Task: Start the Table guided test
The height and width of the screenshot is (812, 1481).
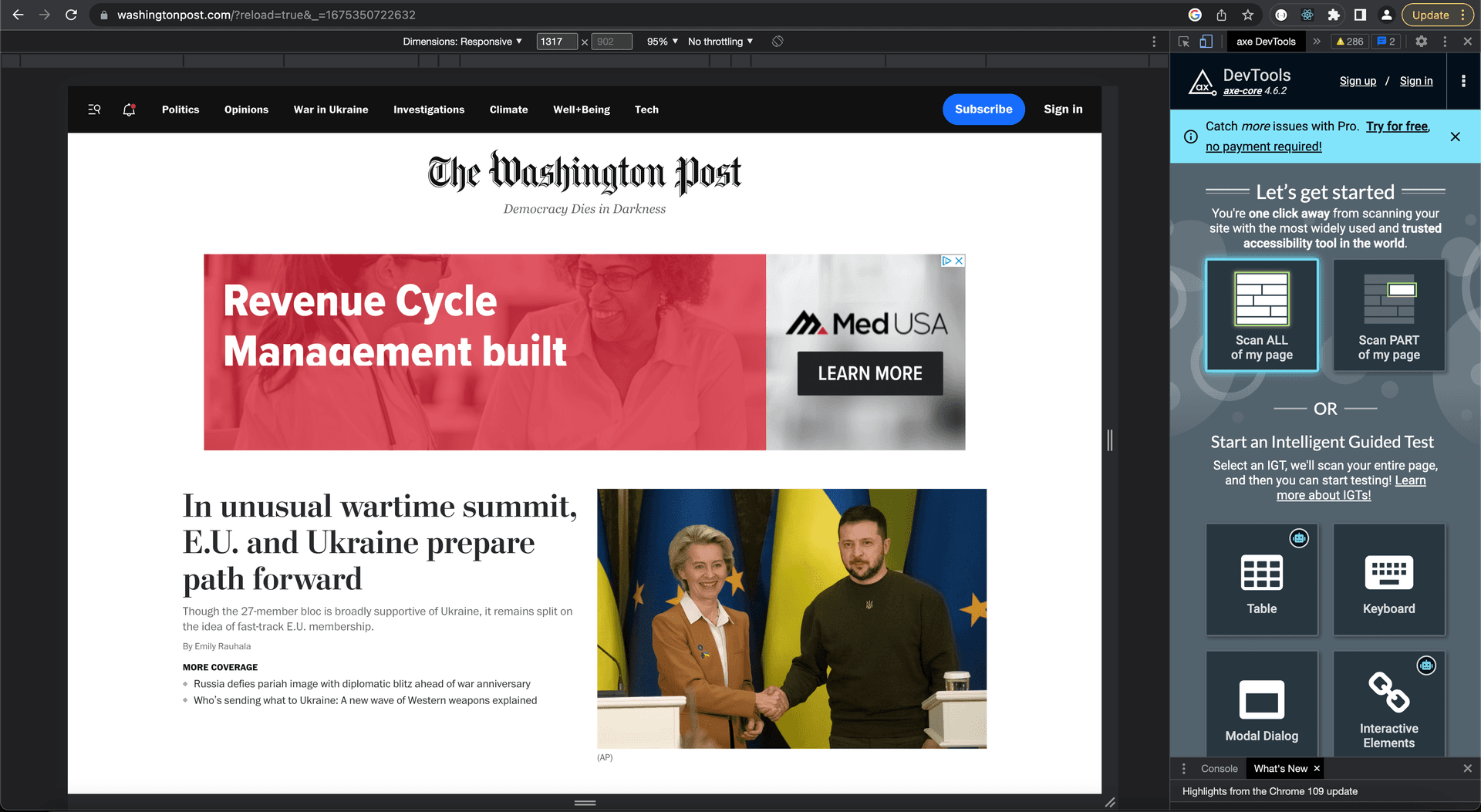Action: (1262, 578)
